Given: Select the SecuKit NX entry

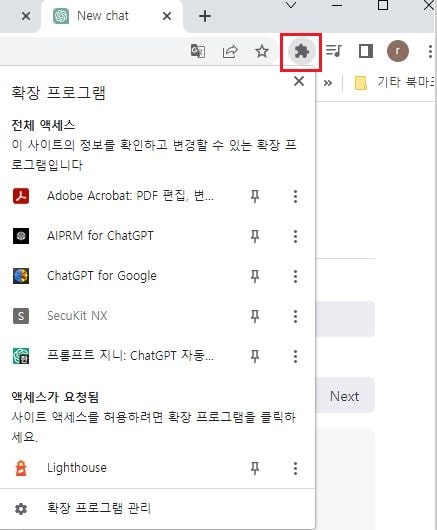Looking at the screenshot, I should pyautogui.click(x=77, y=316).
